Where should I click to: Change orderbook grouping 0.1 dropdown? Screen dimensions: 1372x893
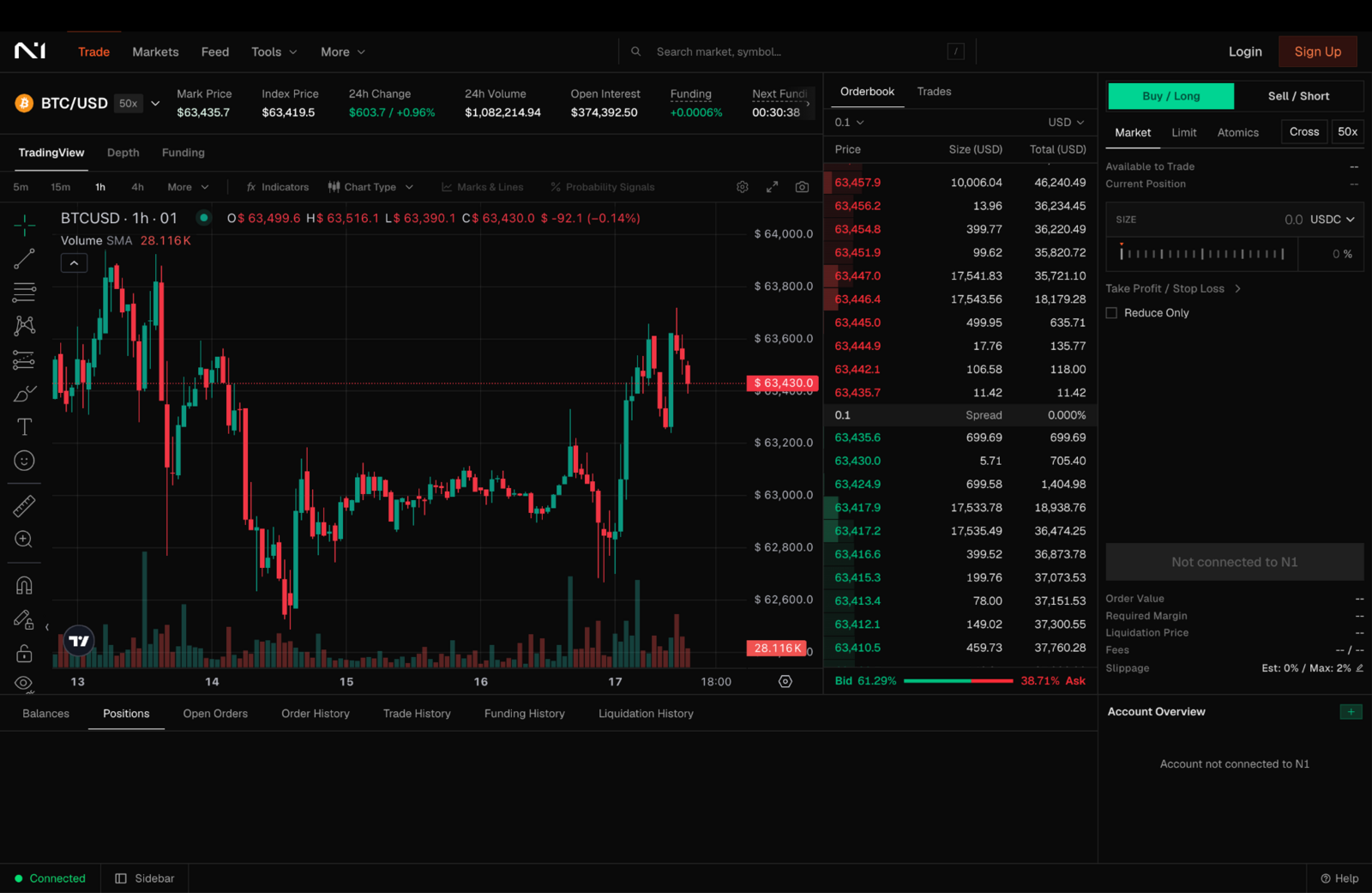pos(849,123)
